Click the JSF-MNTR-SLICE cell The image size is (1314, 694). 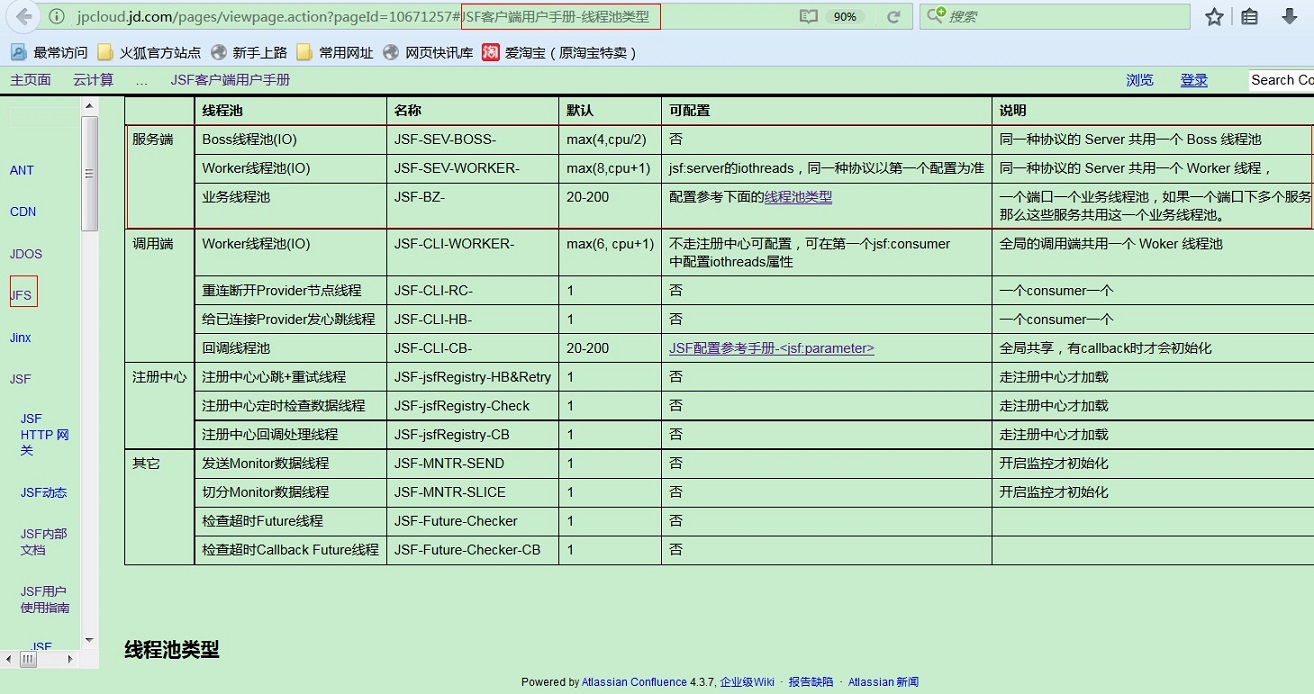pos(473,492)
